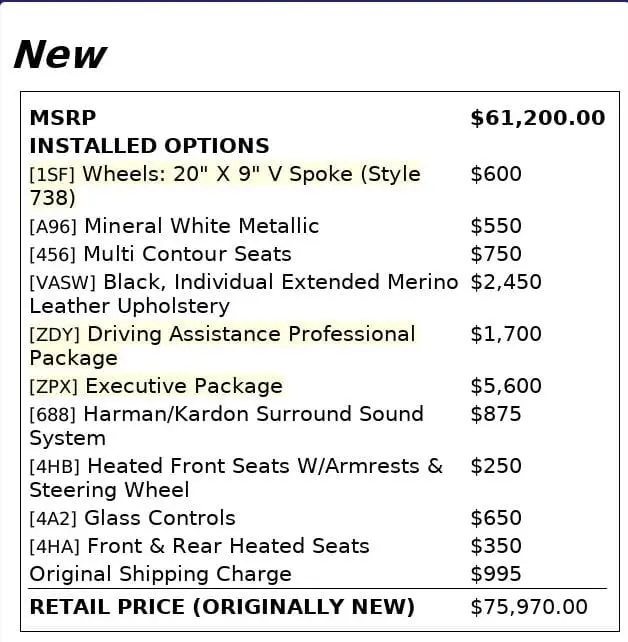The image size is (628, 642).
Task: Select Black Individual Extended Merino Leather entry
Action: [244, 294]
